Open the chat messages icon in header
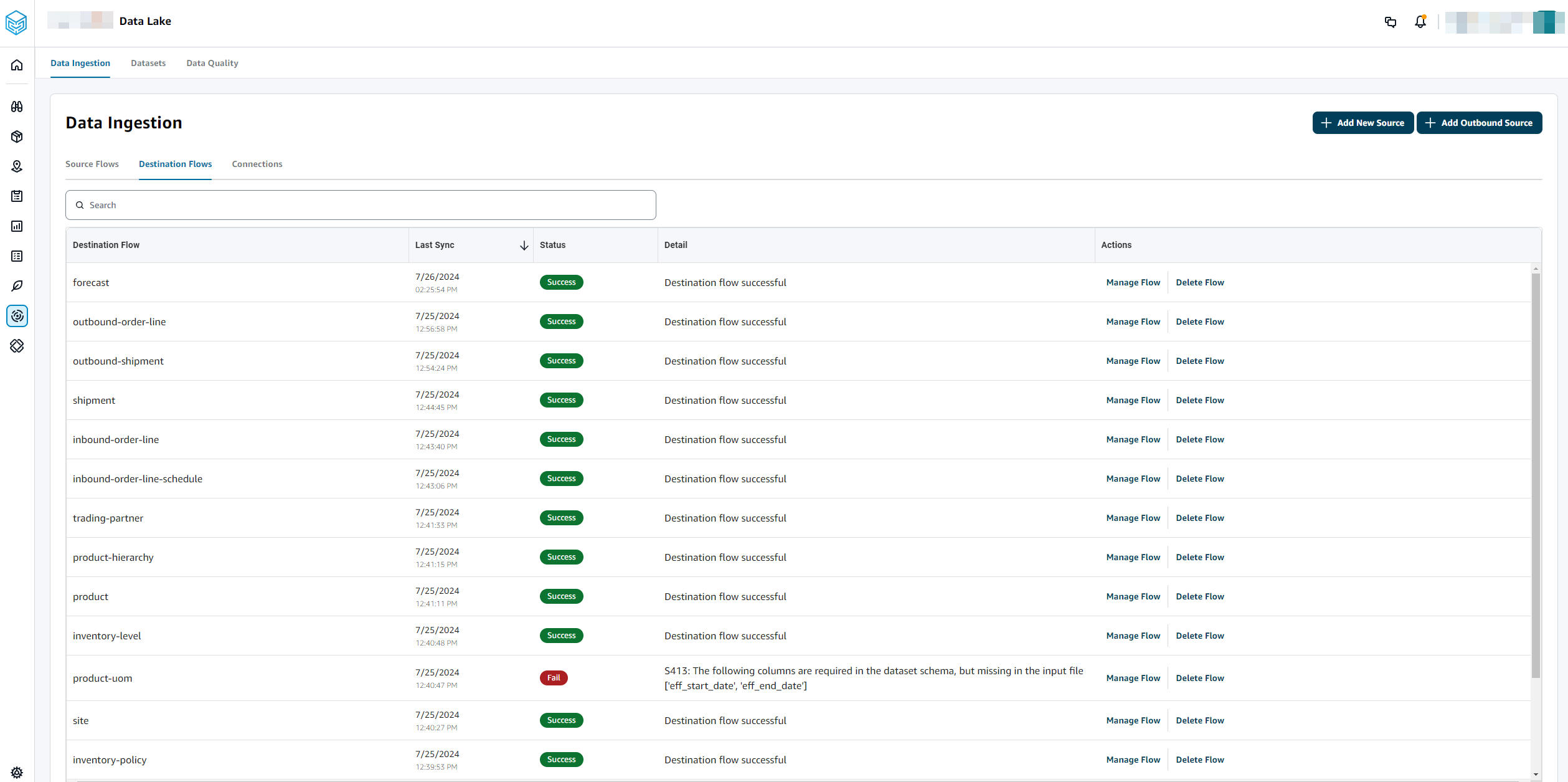1568x782 pixels. tap(1390, 22)
